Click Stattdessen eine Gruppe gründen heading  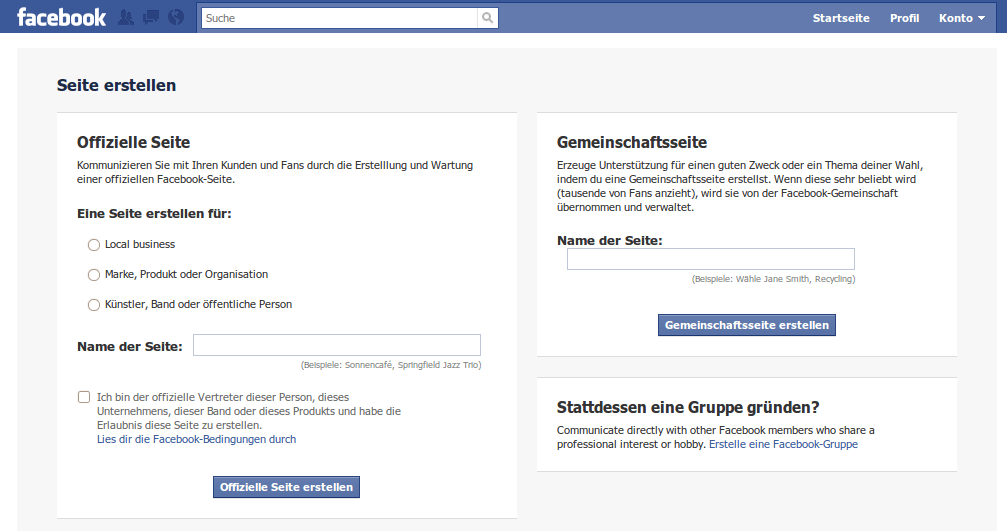pyautogui.click(x=688, y=407)
